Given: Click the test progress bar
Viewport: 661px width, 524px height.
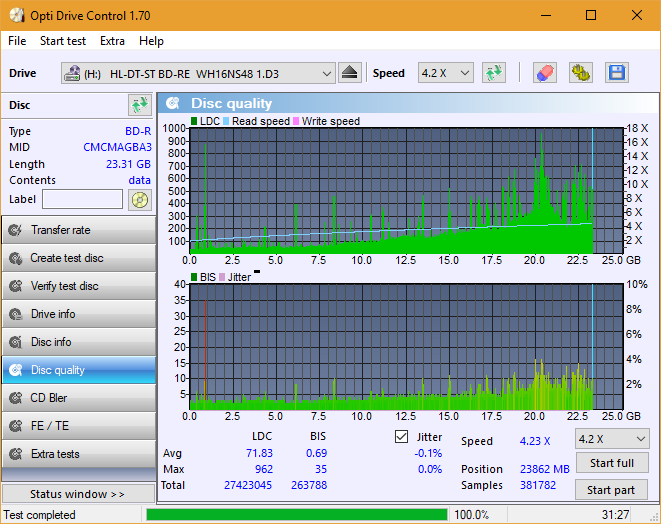Looking at the screenshot, I should coord(297,515).
